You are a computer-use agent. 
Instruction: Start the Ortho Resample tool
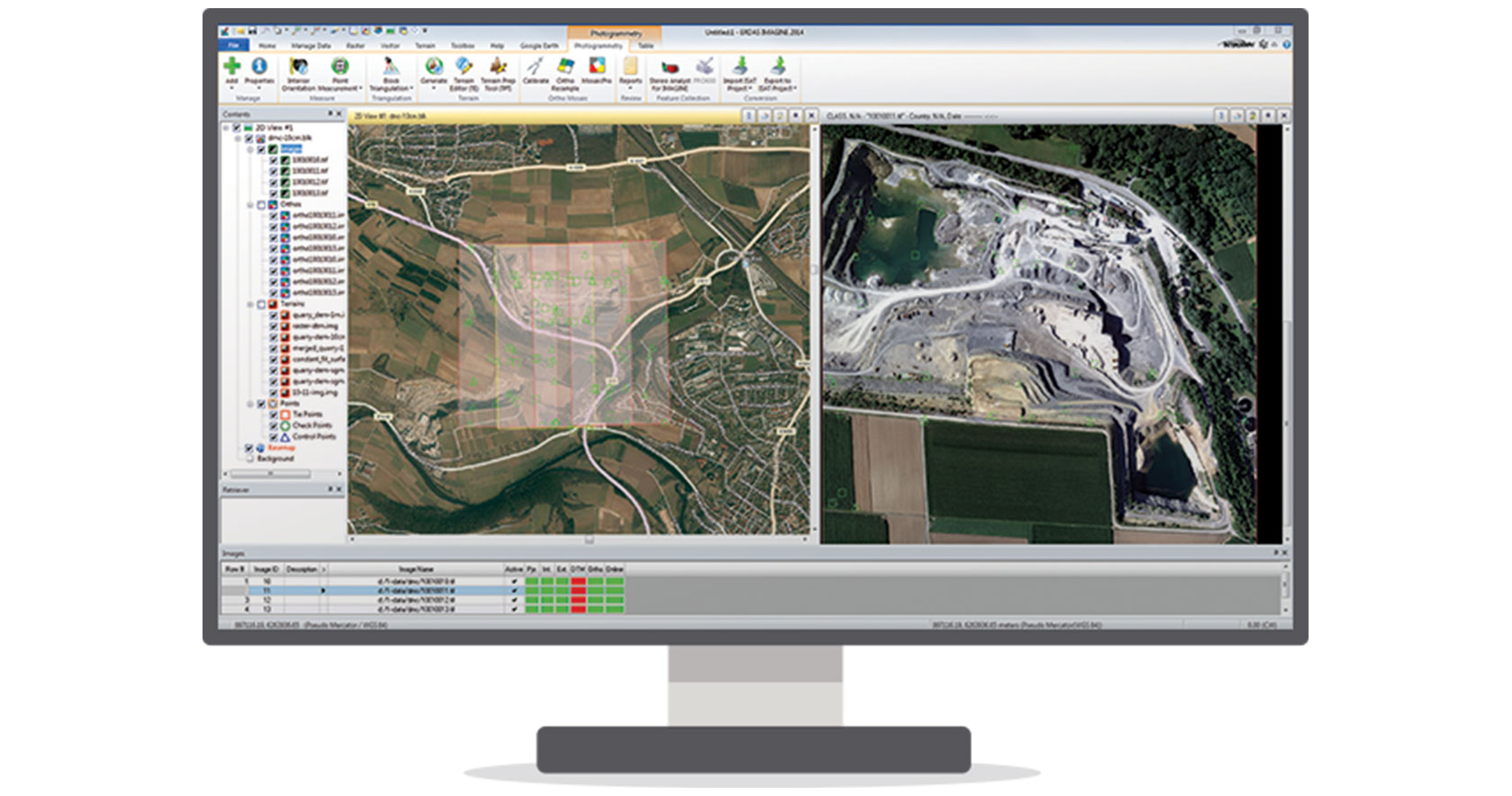pyautogui.click(x=565, y=66)
